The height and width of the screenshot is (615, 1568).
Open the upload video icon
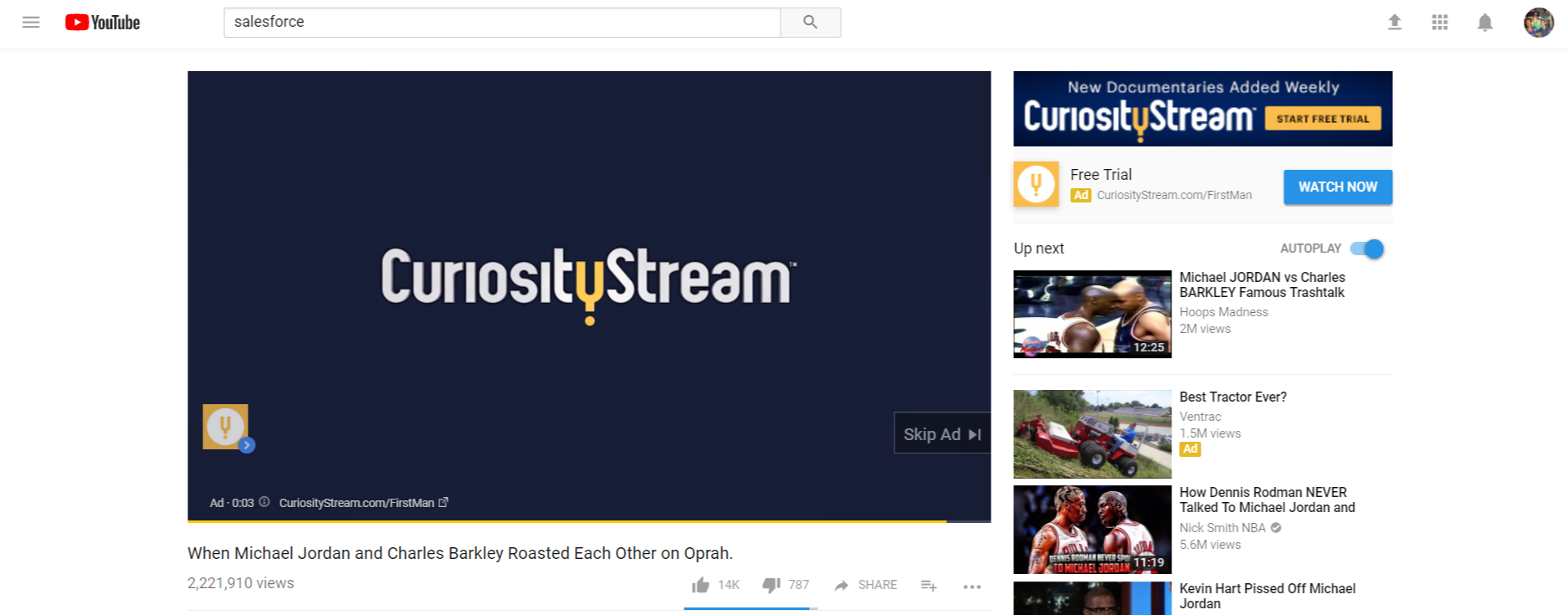[x=1394, y=23]
